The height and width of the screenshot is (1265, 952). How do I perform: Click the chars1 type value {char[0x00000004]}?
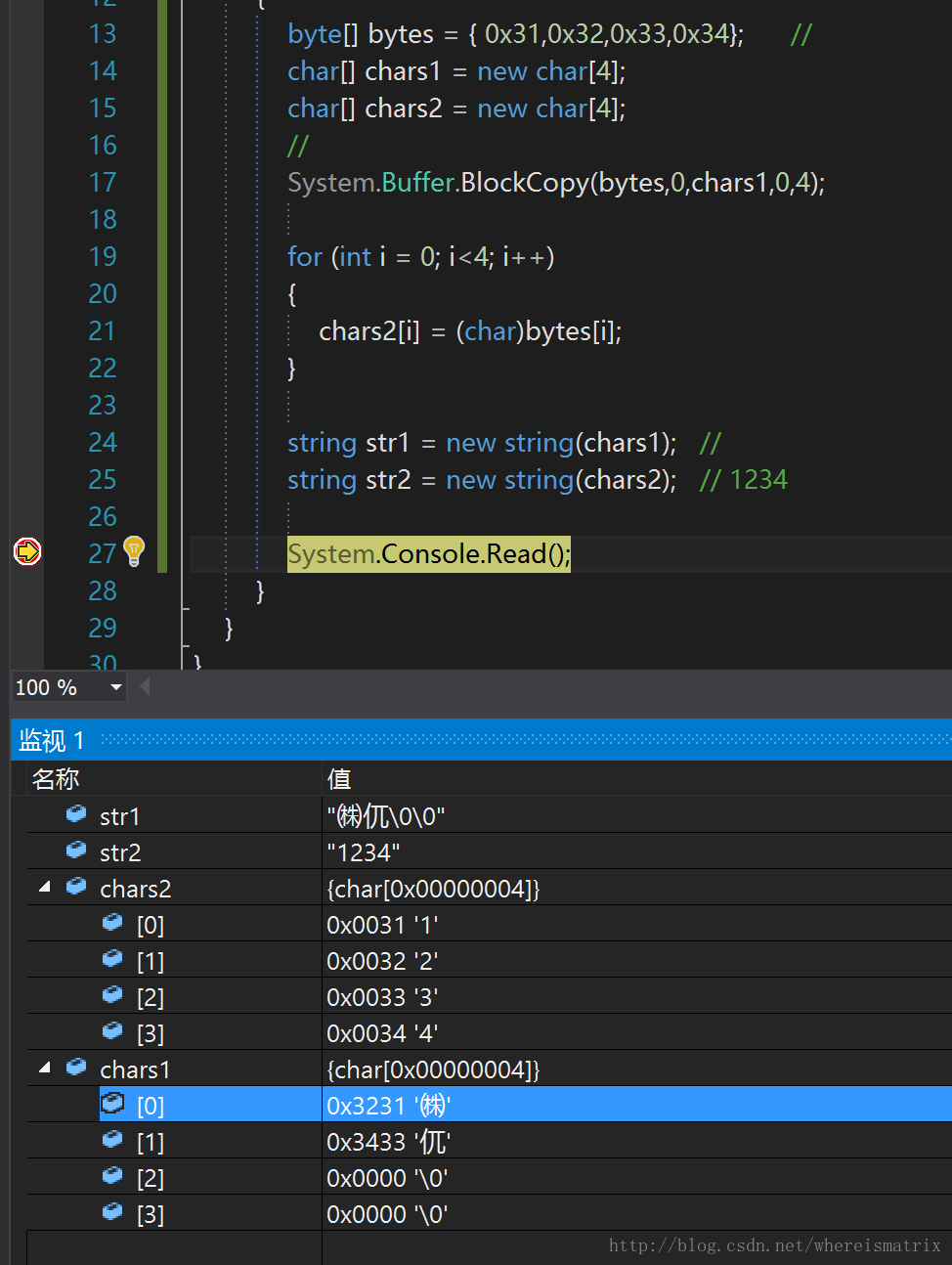[433, 1069]
